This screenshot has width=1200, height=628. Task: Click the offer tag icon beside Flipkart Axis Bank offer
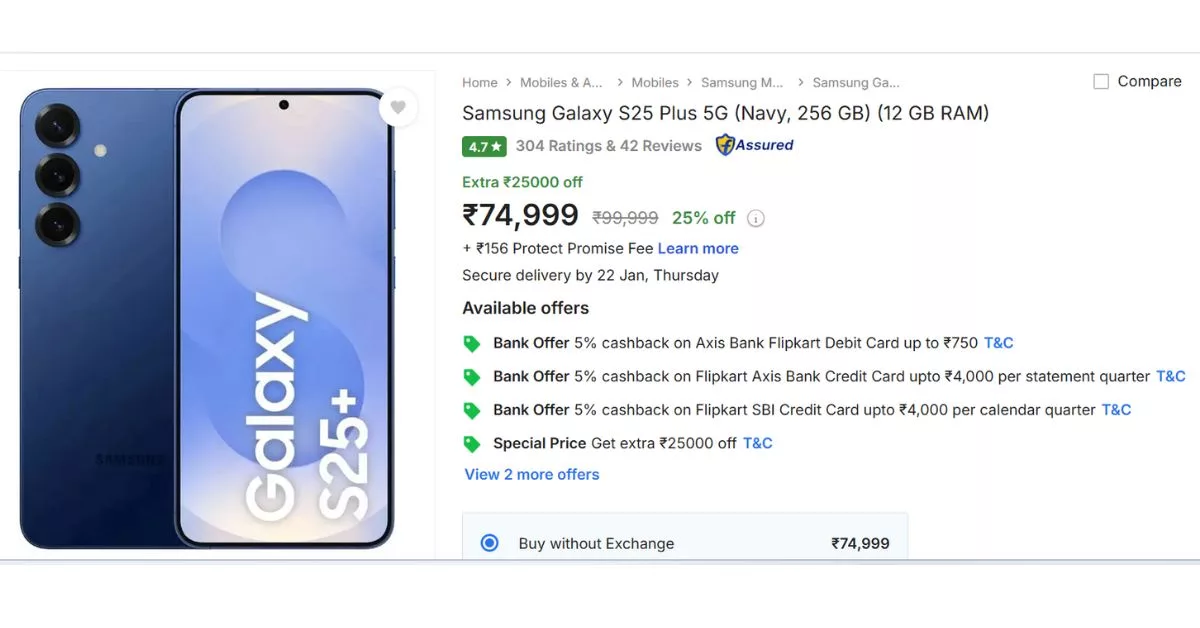tap(471, 376)
